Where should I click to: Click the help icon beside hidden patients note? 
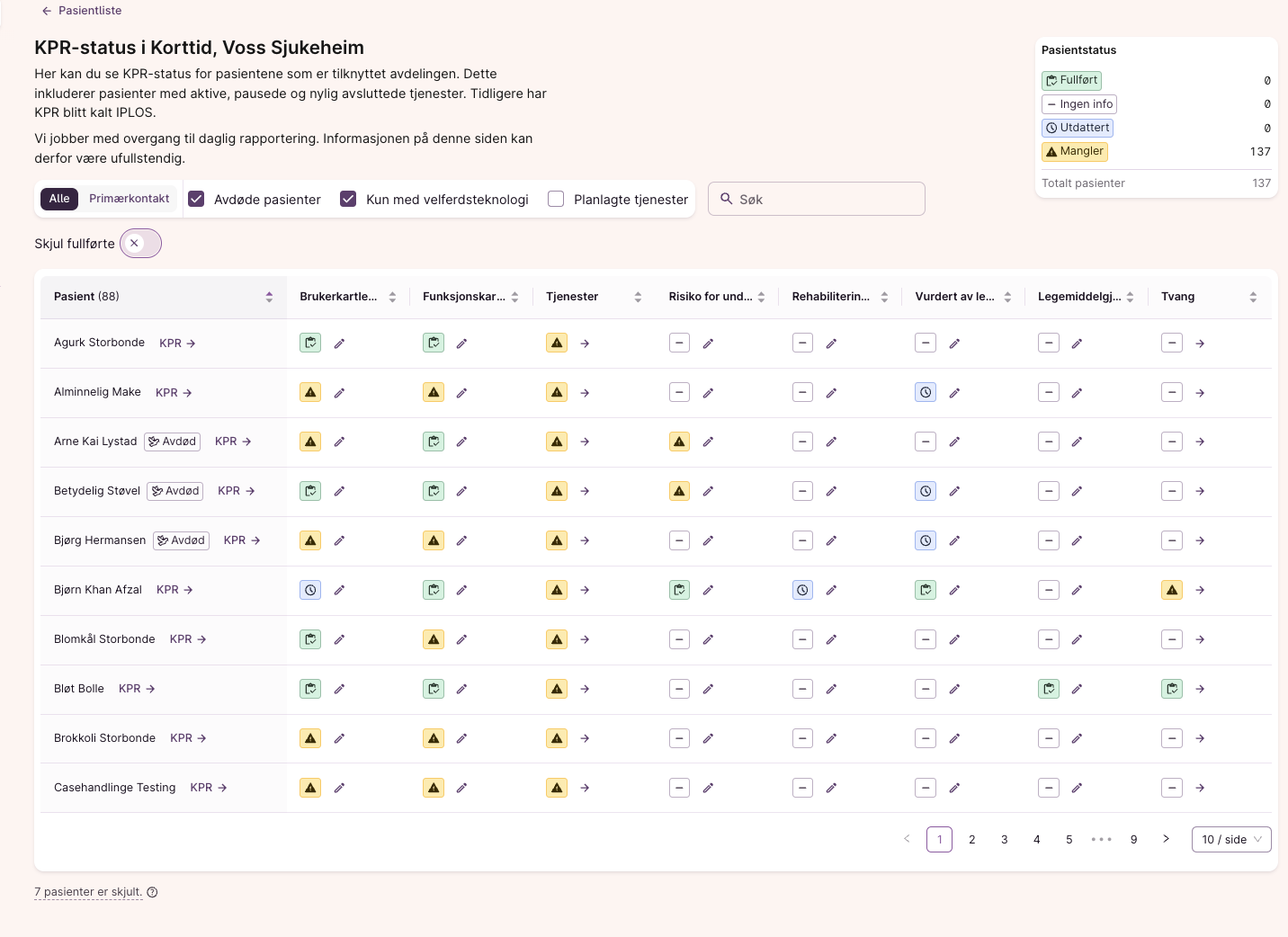[152, 892]
